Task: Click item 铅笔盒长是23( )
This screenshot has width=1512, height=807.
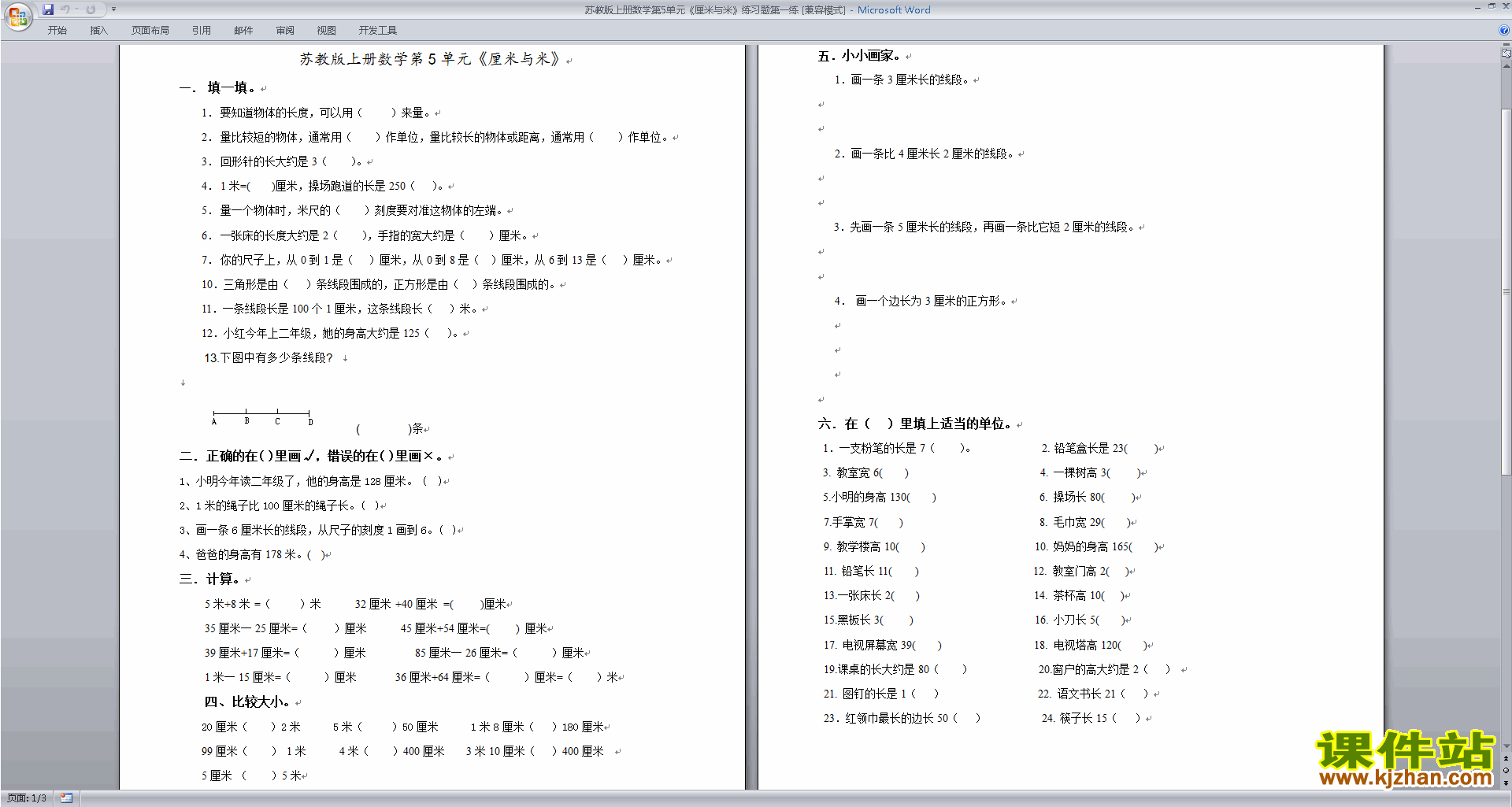Action: (1100, 448)
